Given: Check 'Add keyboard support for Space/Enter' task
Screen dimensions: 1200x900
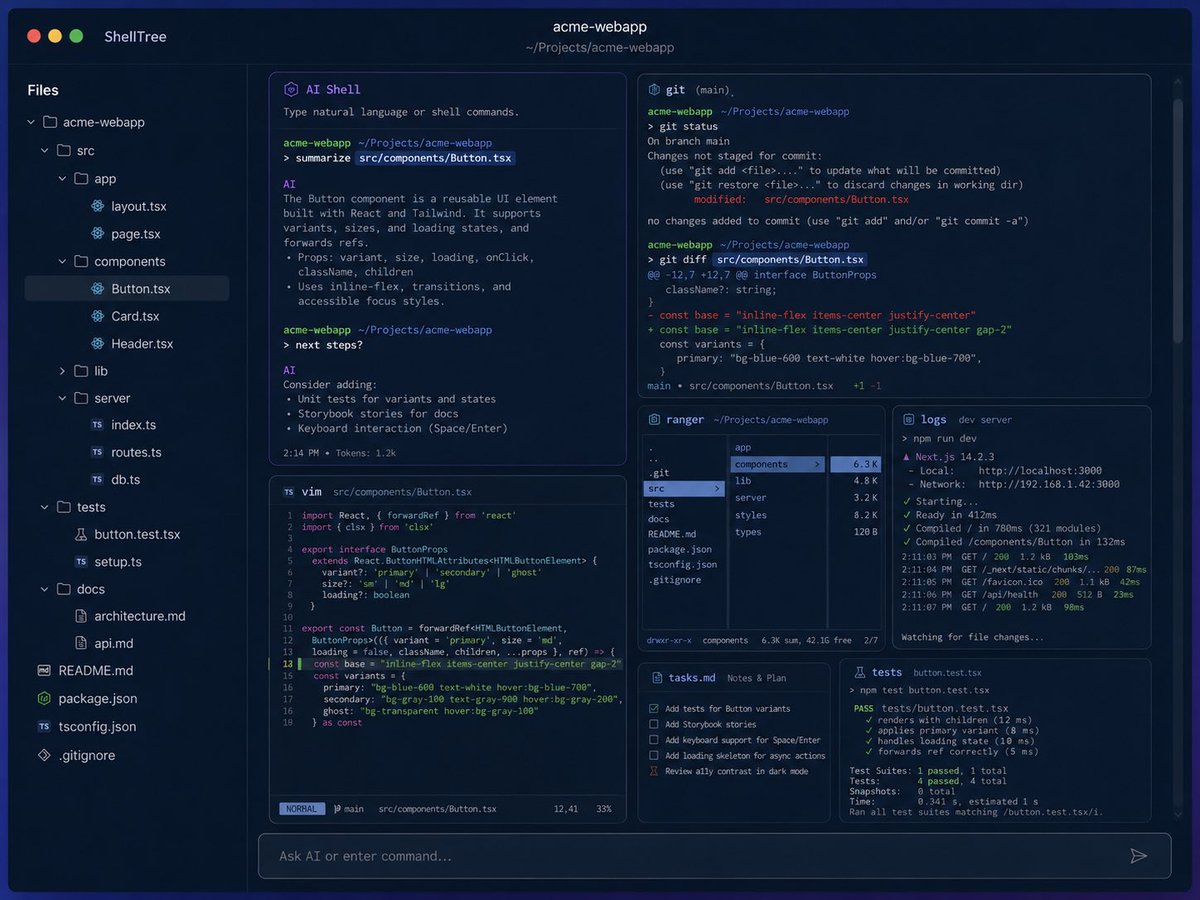Looking at the screenshot, I should [x=654, y=740].
